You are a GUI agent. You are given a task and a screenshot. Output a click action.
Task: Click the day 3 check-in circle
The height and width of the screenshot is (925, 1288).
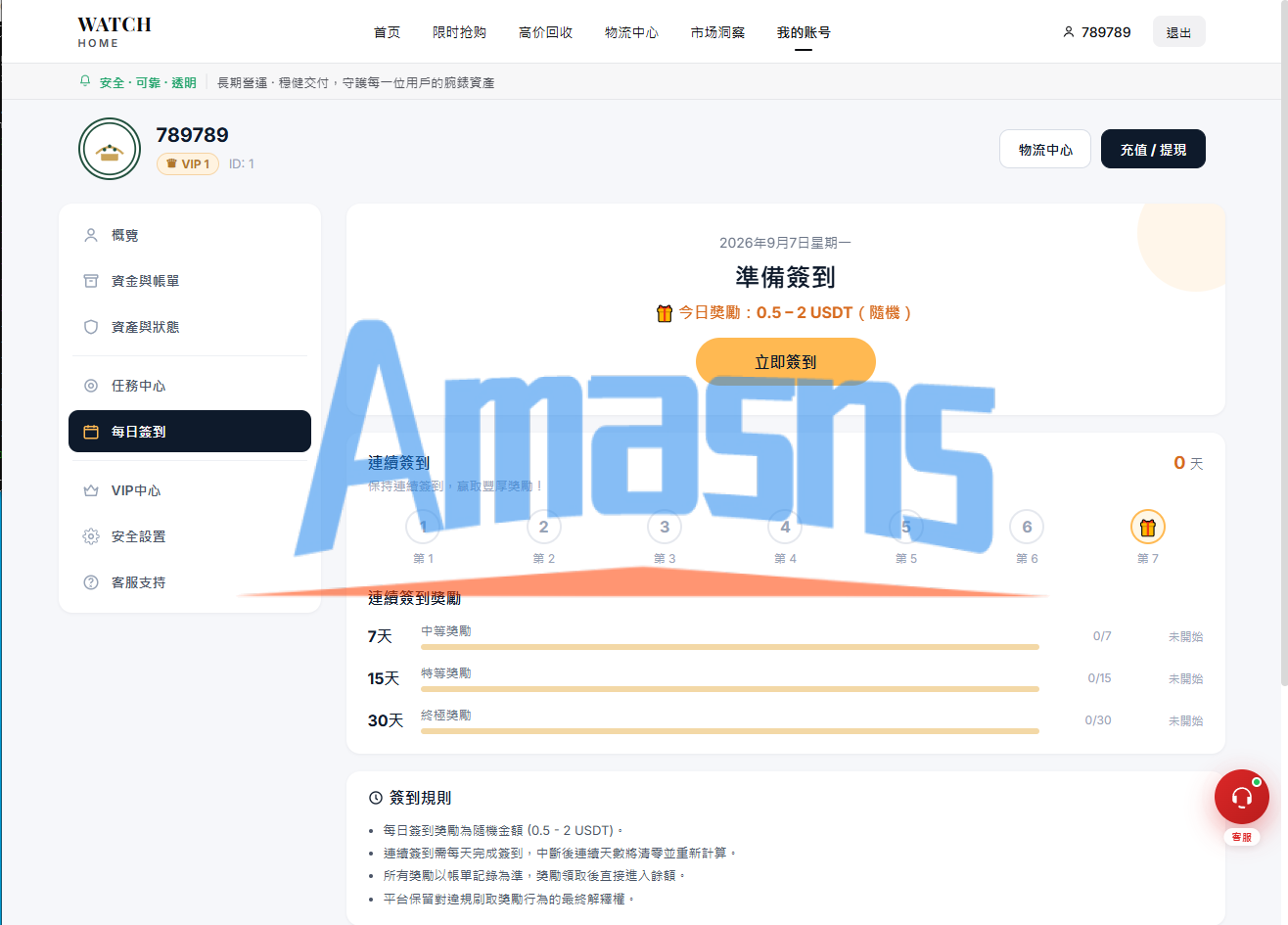665,527
